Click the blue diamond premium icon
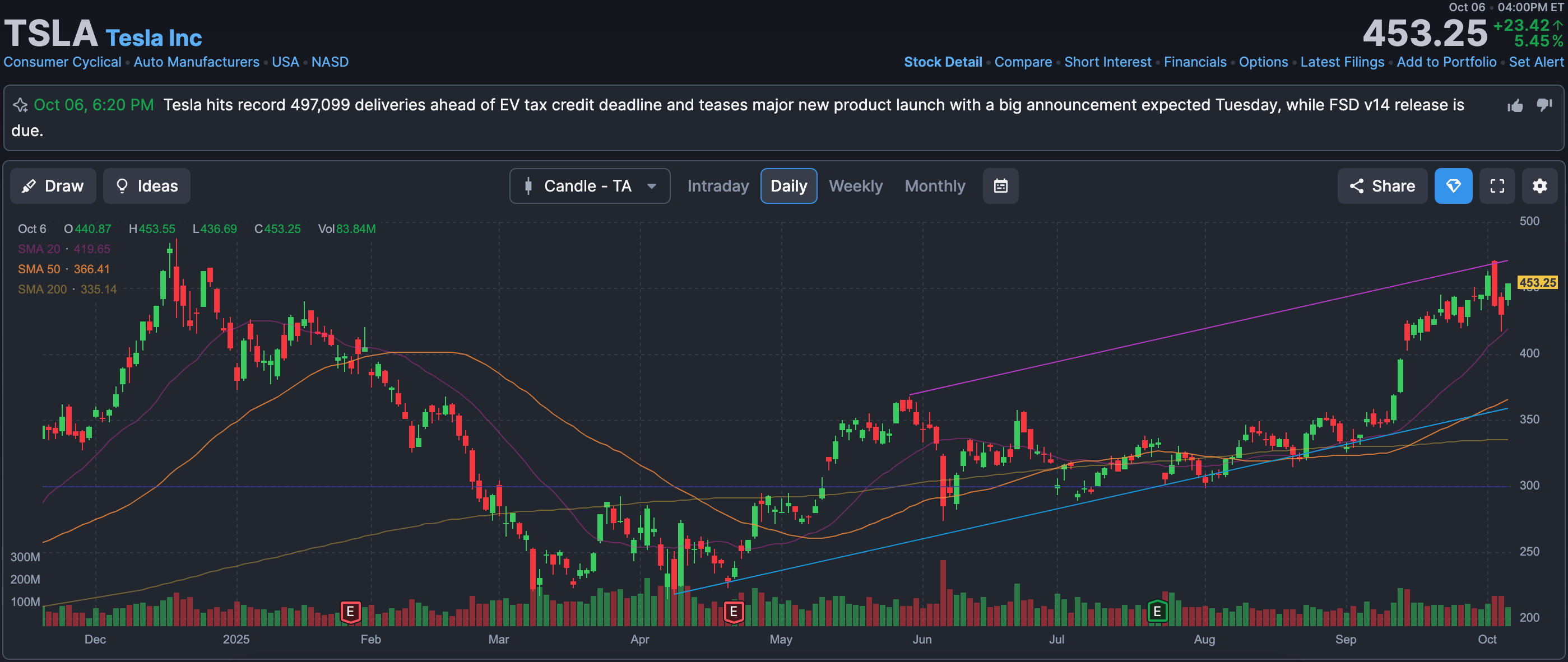The width and height of the screenshot is (1568, 662). [x=1453, y=186]
